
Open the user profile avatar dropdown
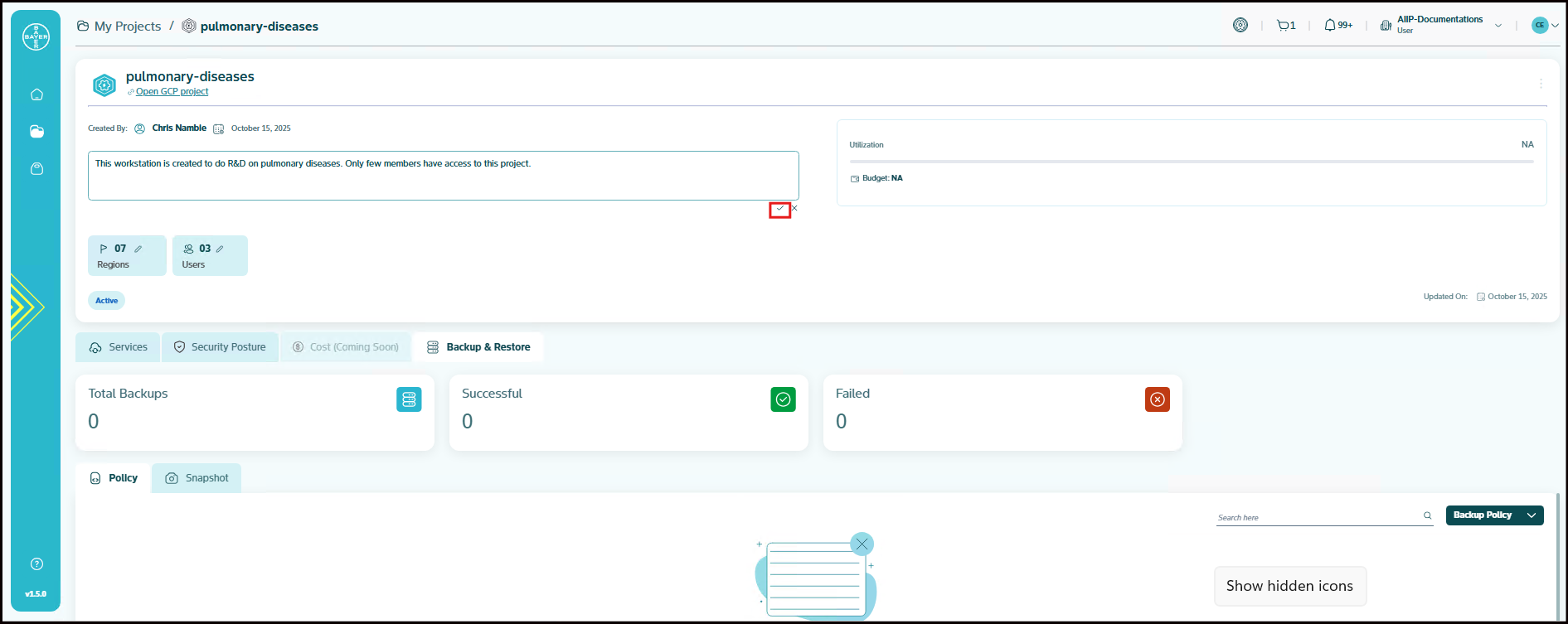[x=1545, y=26]
